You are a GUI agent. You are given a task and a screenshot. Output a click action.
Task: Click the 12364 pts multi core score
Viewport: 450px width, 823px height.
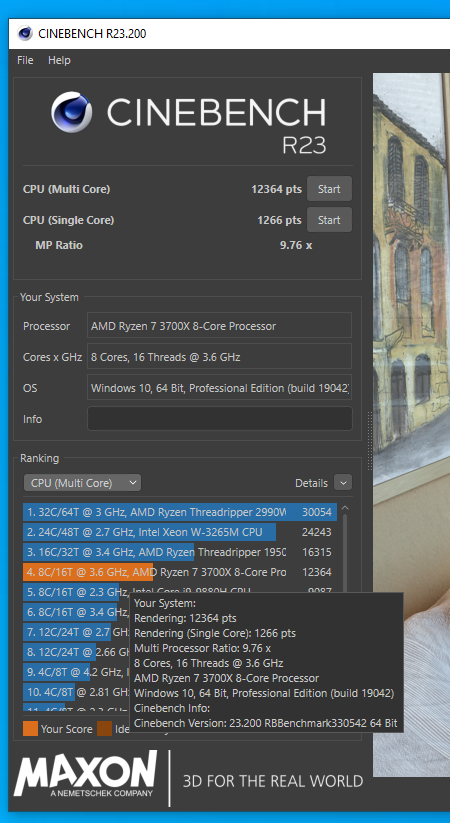[x=276, y=189]
